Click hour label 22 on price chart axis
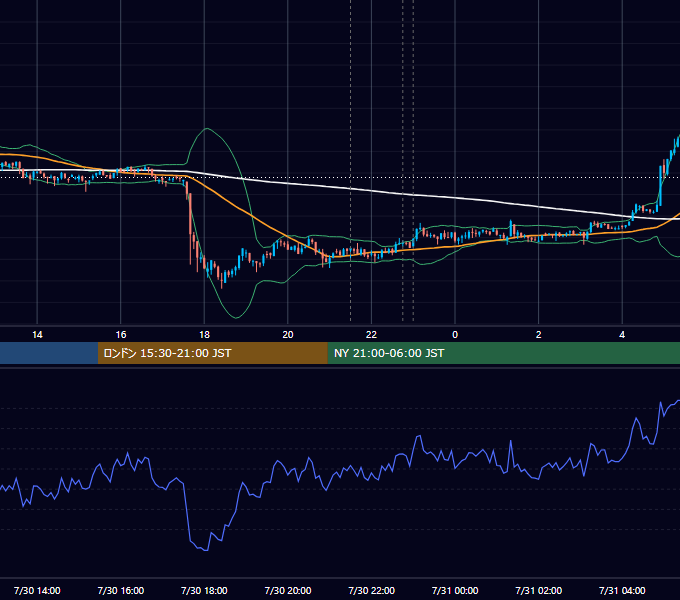The width and height of the screenshot is (680, 600). [x=371, y=335]
